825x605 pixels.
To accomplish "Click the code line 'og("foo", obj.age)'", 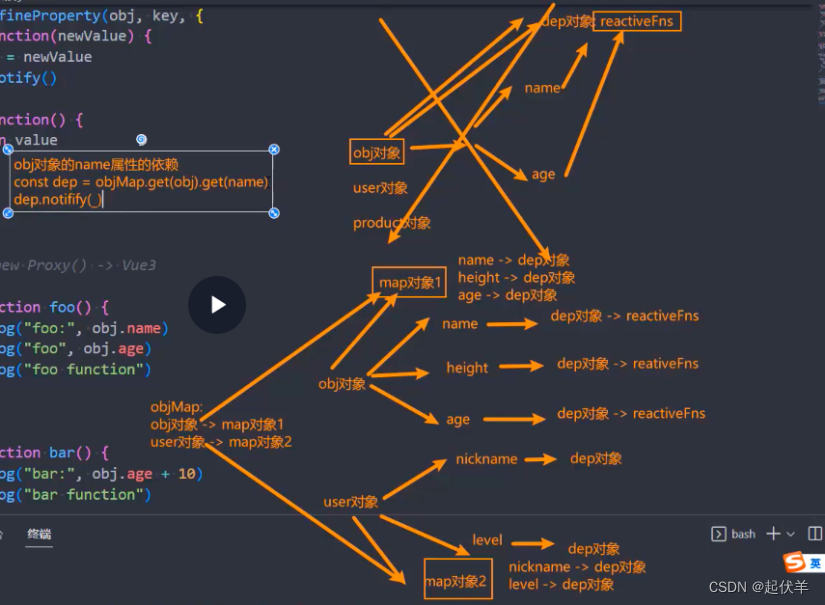I will click(75, 349).
